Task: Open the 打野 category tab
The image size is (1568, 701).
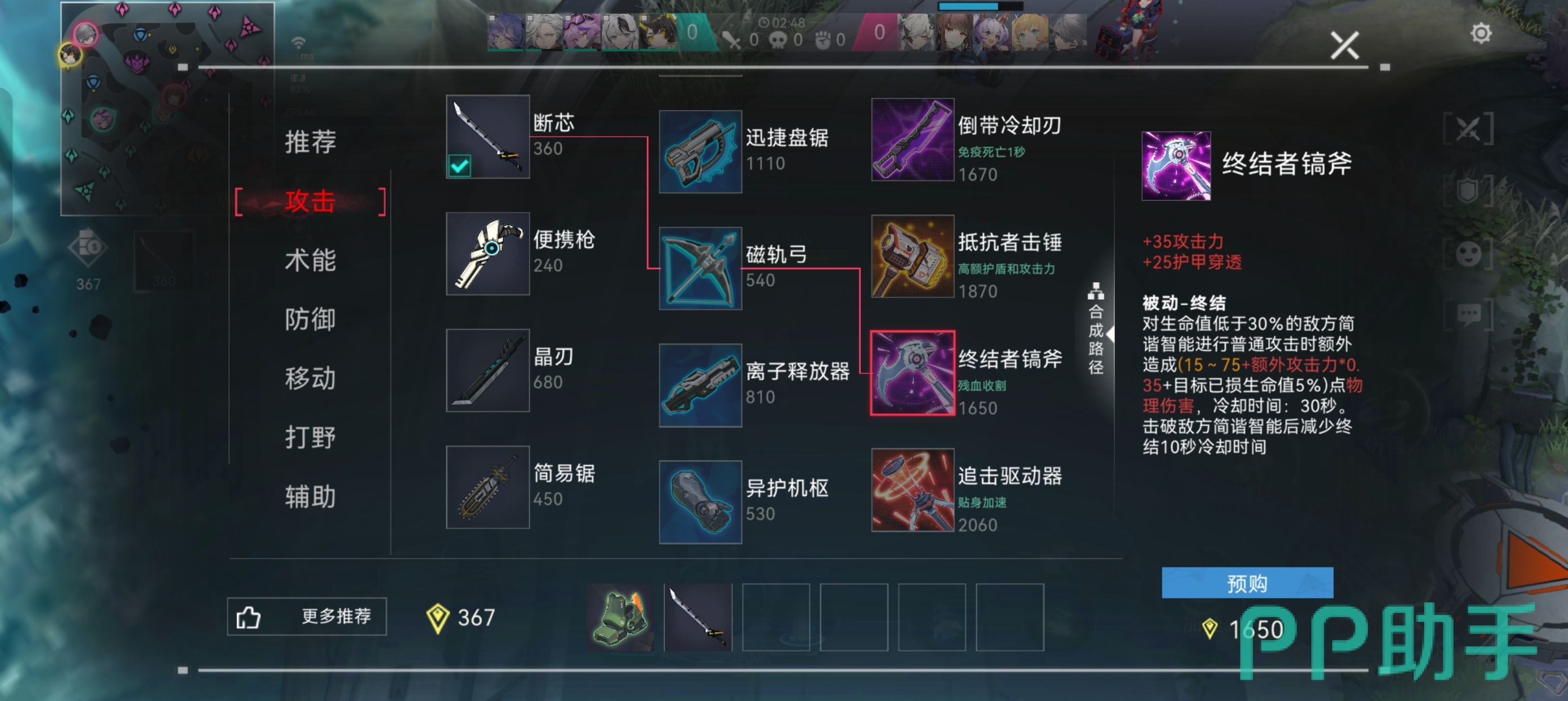Action: pos(311,437)
